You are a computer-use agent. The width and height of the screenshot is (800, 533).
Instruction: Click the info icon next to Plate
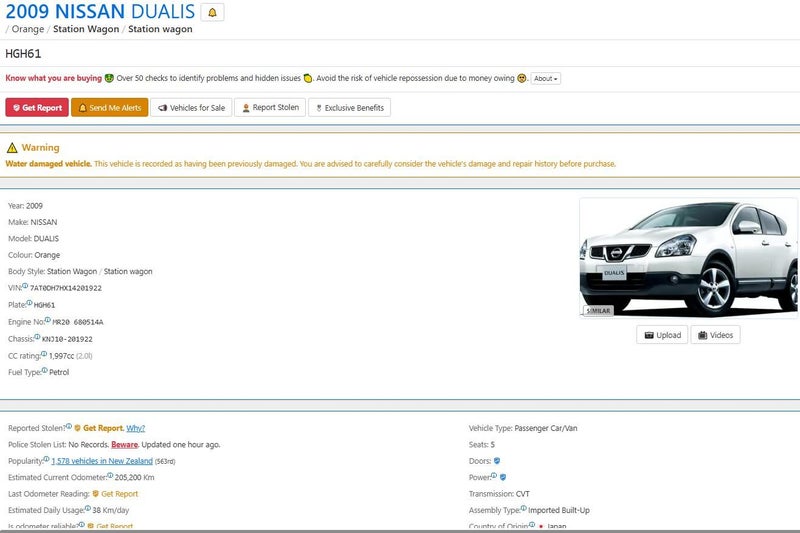pyautogui.click(x=29, y=303)
